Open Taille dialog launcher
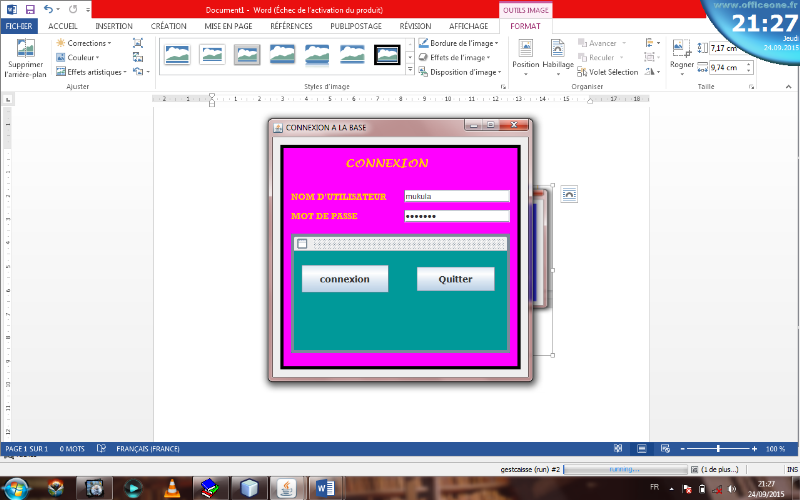 751,87
